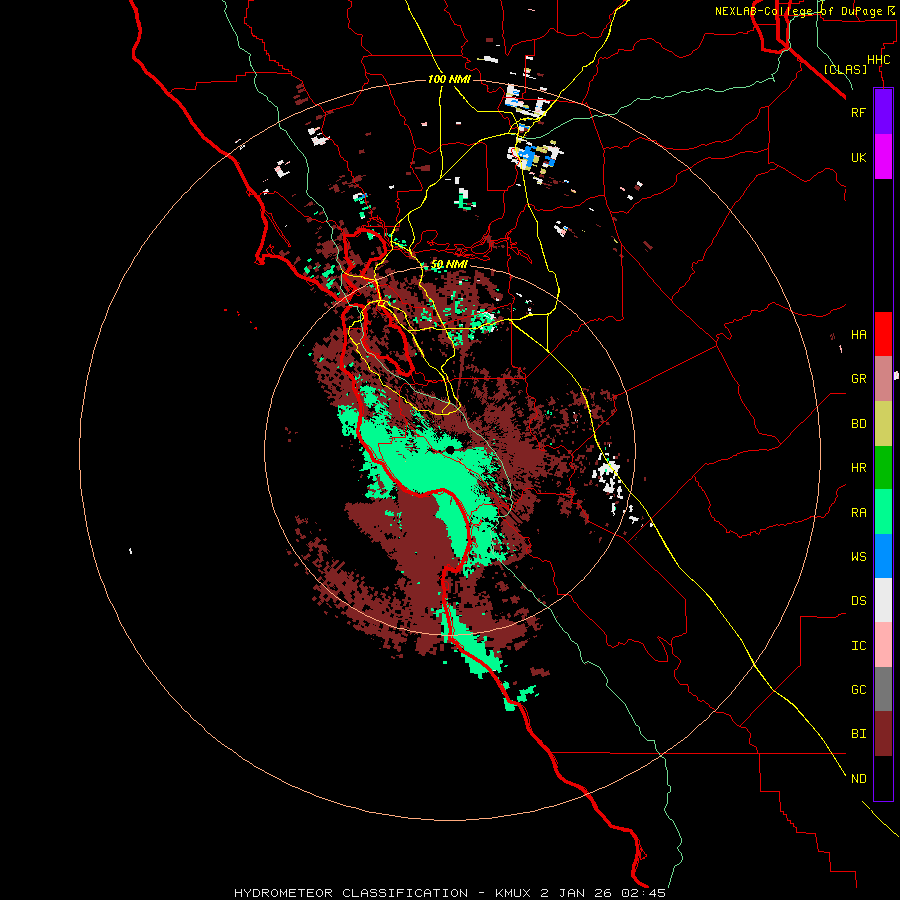The width and height of the screenshot is (900, 900).
Task: Click the GR pink-brown legend swatch
Action: tap(883, 379)
